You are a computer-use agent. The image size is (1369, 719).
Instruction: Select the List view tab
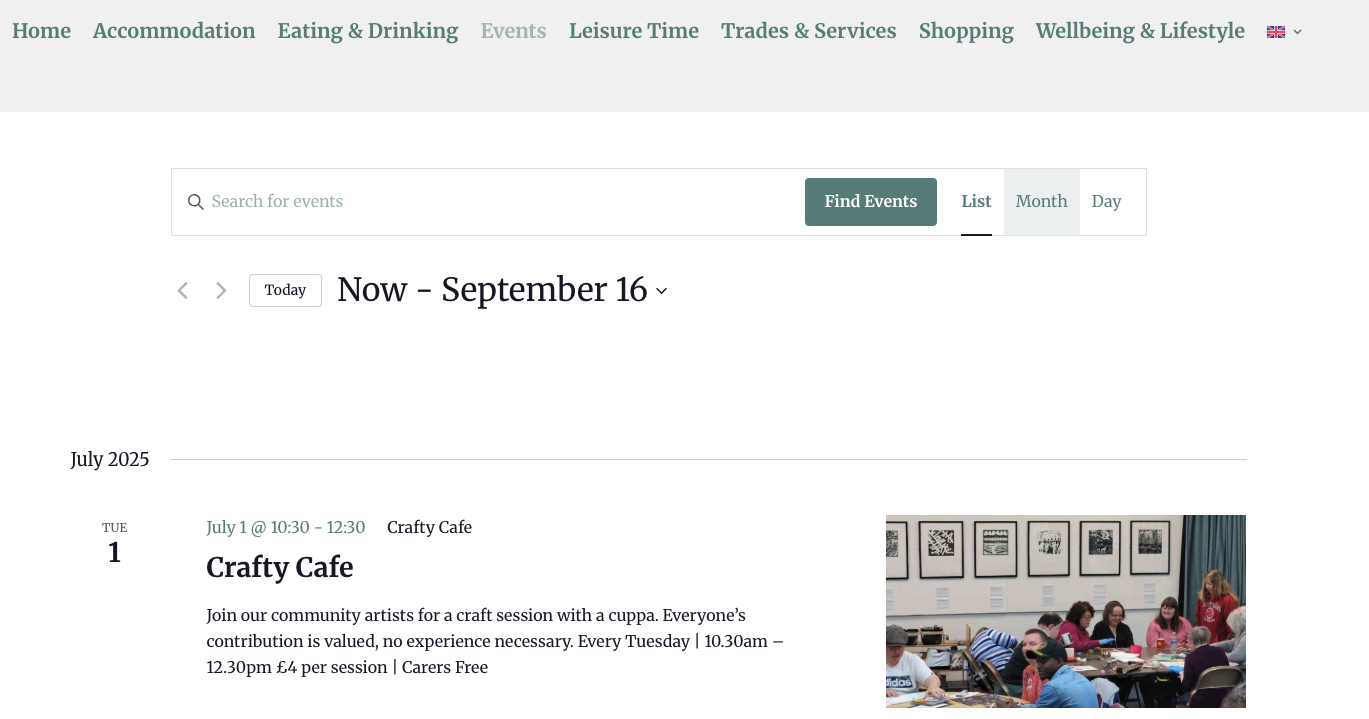pyautogui.click(x=976, y=202)
